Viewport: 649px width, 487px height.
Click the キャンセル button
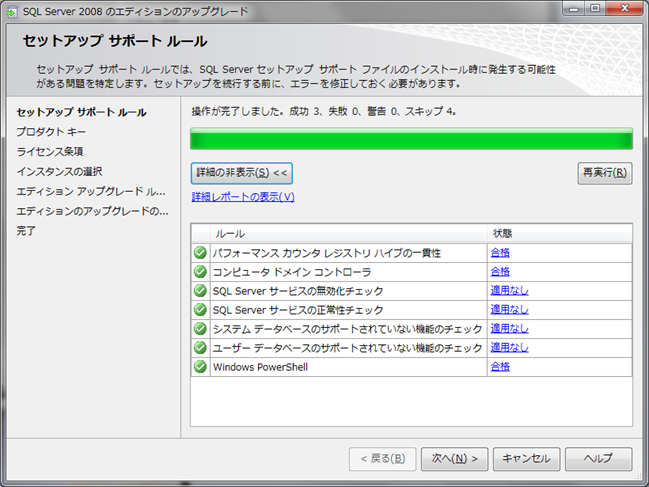(x=526, y=459)
